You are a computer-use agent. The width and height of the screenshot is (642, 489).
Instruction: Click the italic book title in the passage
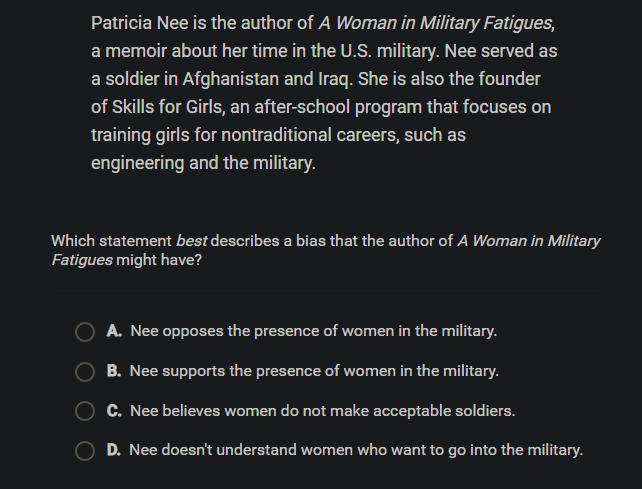tap(436, 23)
